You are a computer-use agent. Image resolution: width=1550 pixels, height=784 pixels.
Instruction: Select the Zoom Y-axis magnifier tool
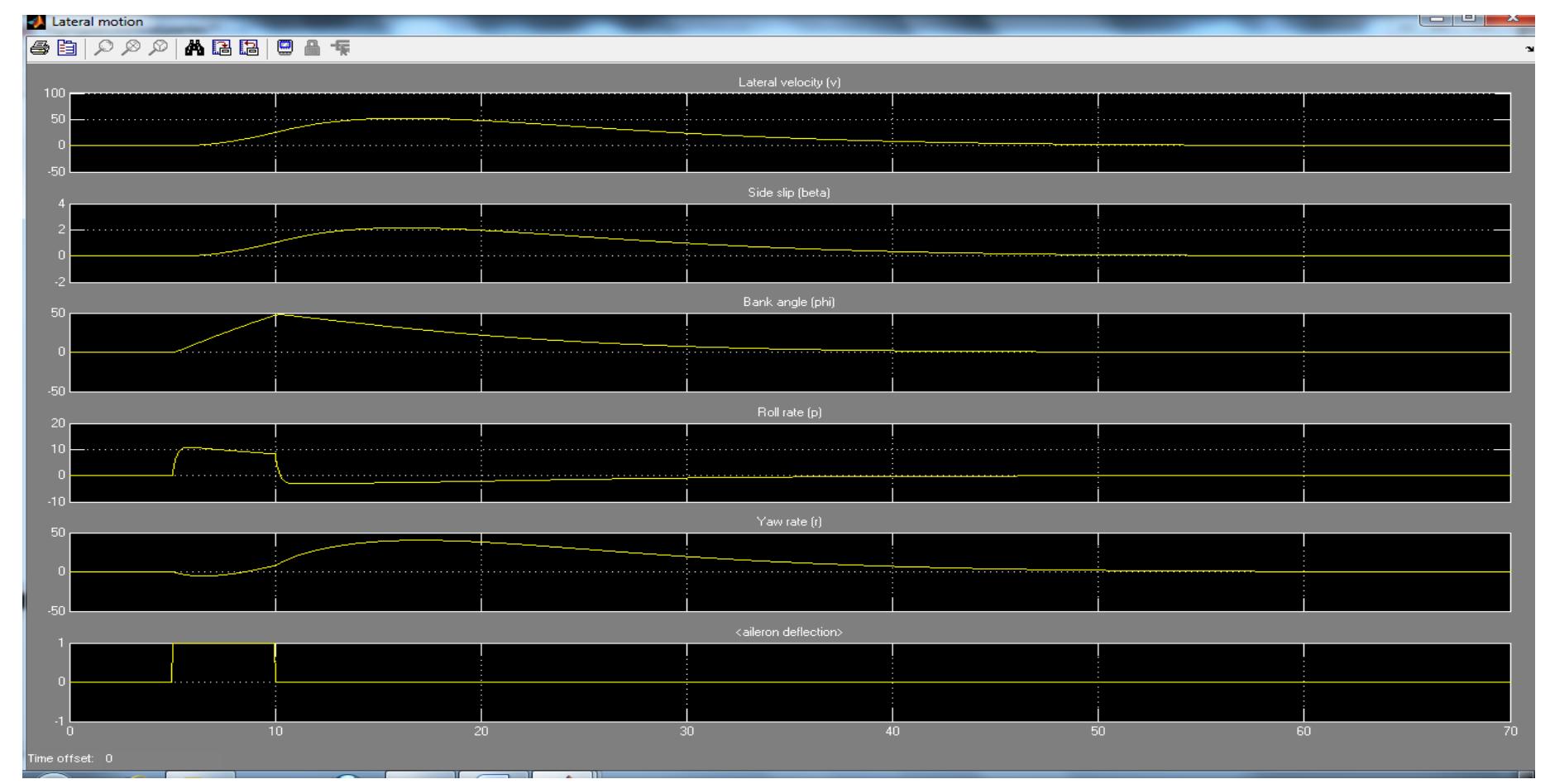[157, 49]
